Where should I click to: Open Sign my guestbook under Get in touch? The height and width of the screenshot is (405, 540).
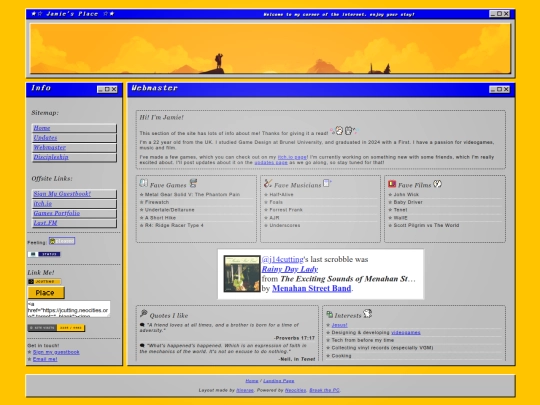click(x=56, y=352)
